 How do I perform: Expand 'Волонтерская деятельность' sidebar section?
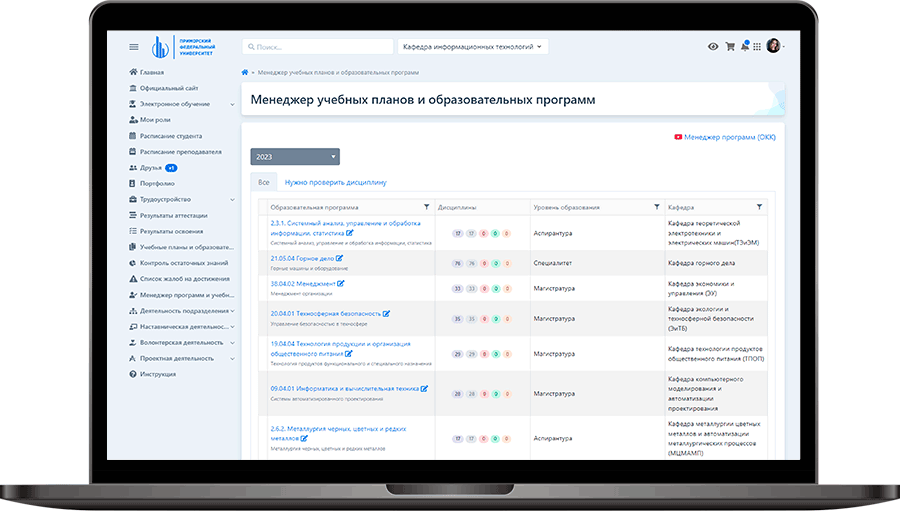[x=181, y=343]
